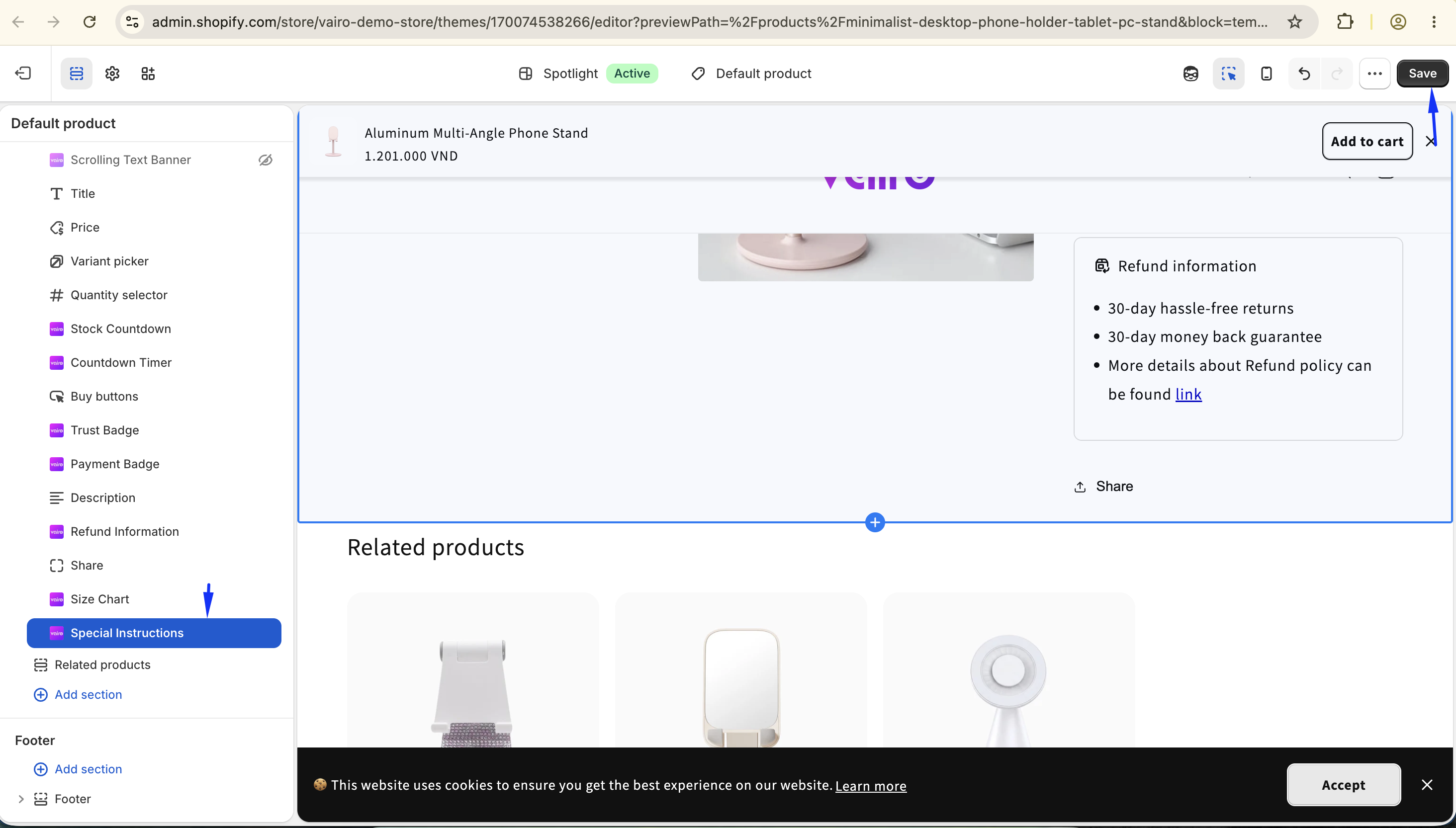The image size is (1456, 828).
Task: Switch to mobile preview icon
Action: point(1267,74)
